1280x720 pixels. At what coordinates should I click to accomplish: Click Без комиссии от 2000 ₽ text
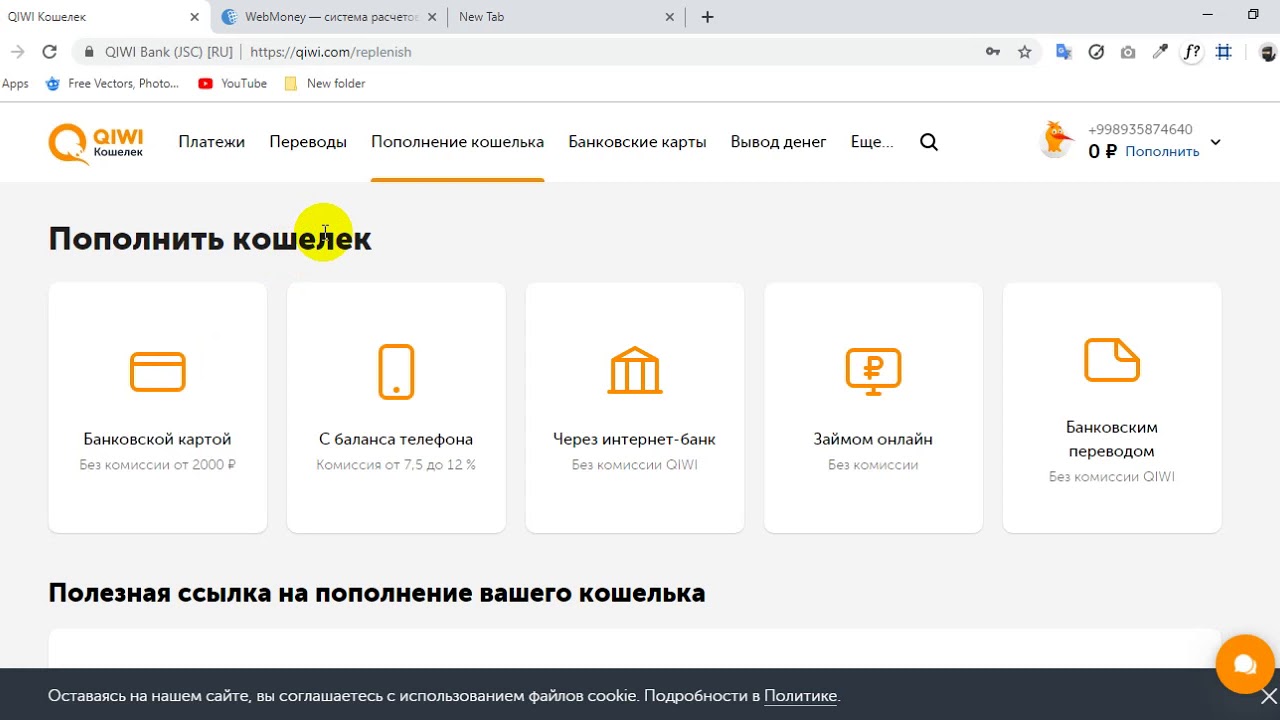point(158,465)
